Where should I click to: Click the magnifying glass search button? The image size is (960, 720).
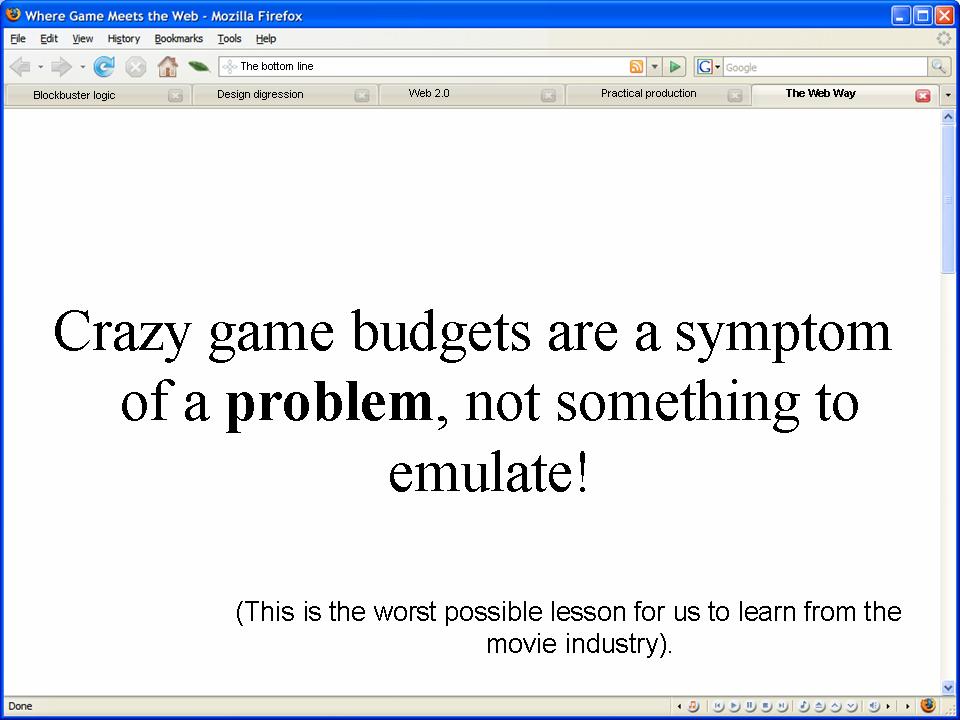pos(938,67)
